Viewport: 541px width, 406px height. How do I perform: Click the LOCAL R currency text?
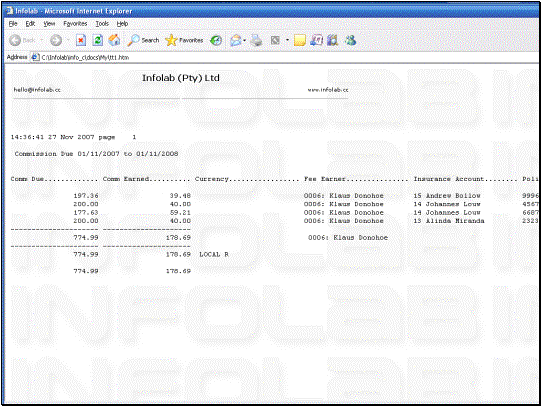point(214,255)
